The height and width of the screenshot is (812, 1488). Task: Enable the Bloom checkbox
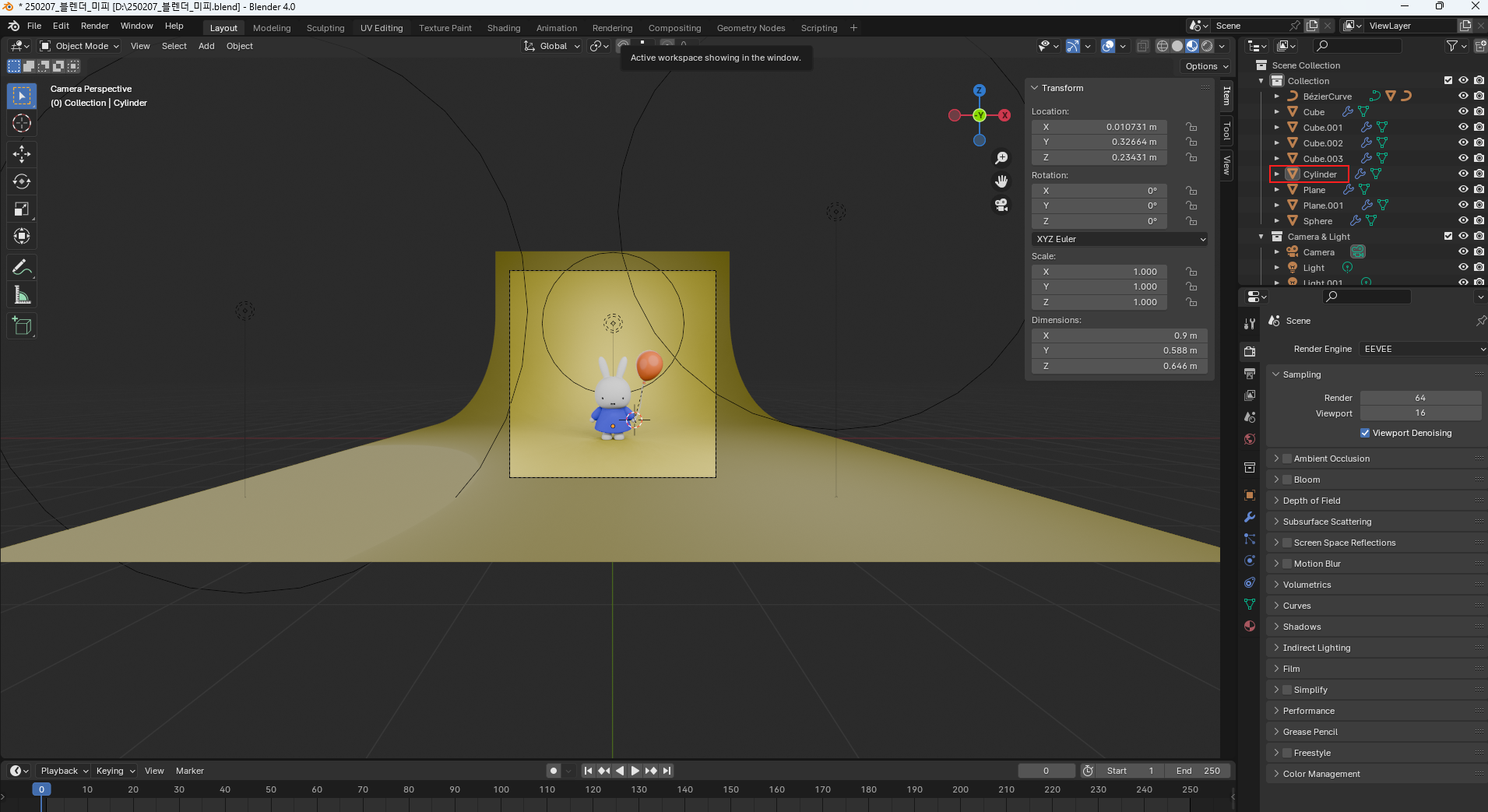coord(1287,480)
